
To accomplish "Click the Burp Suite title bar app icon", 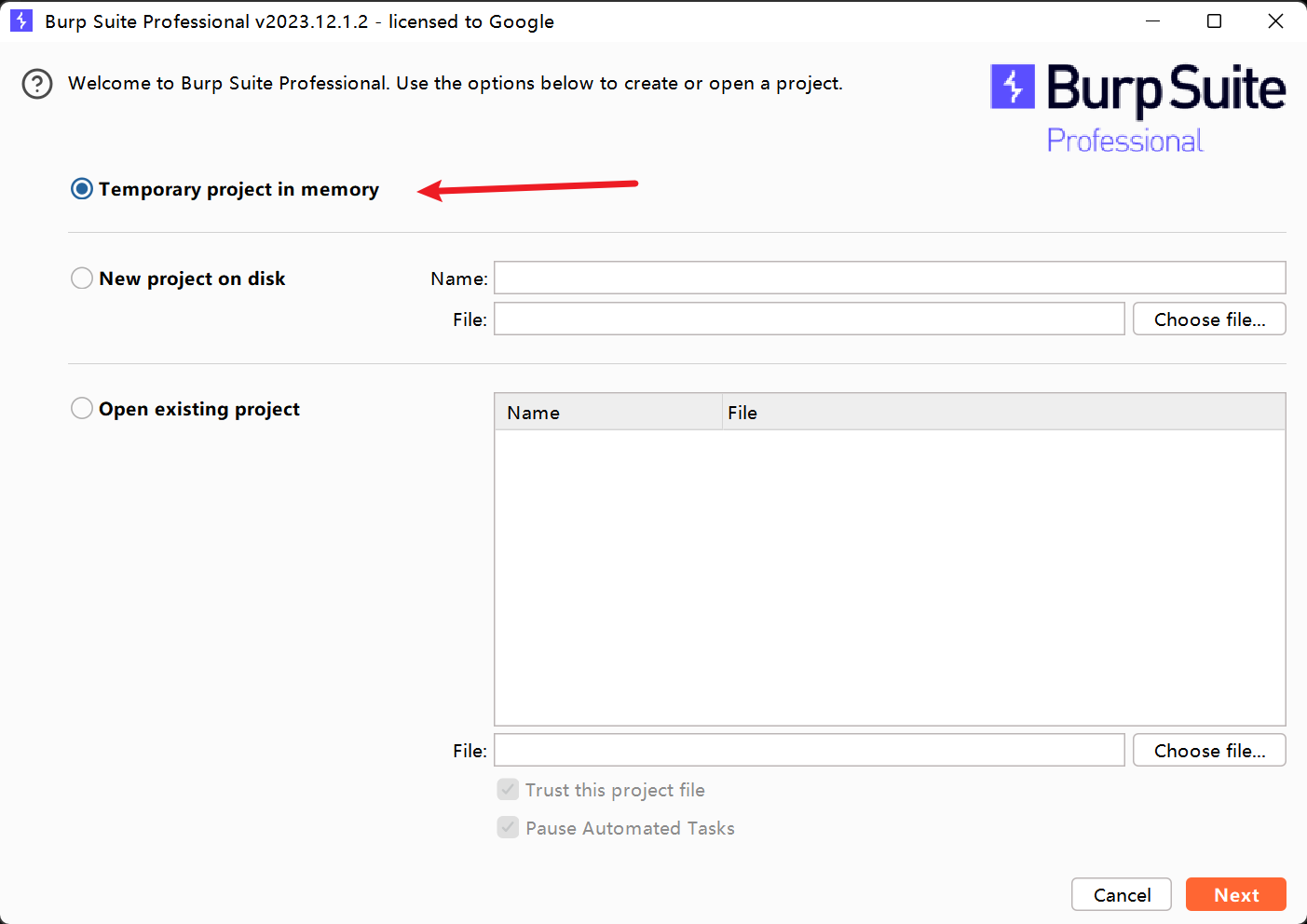I will [x=21, y=20].
